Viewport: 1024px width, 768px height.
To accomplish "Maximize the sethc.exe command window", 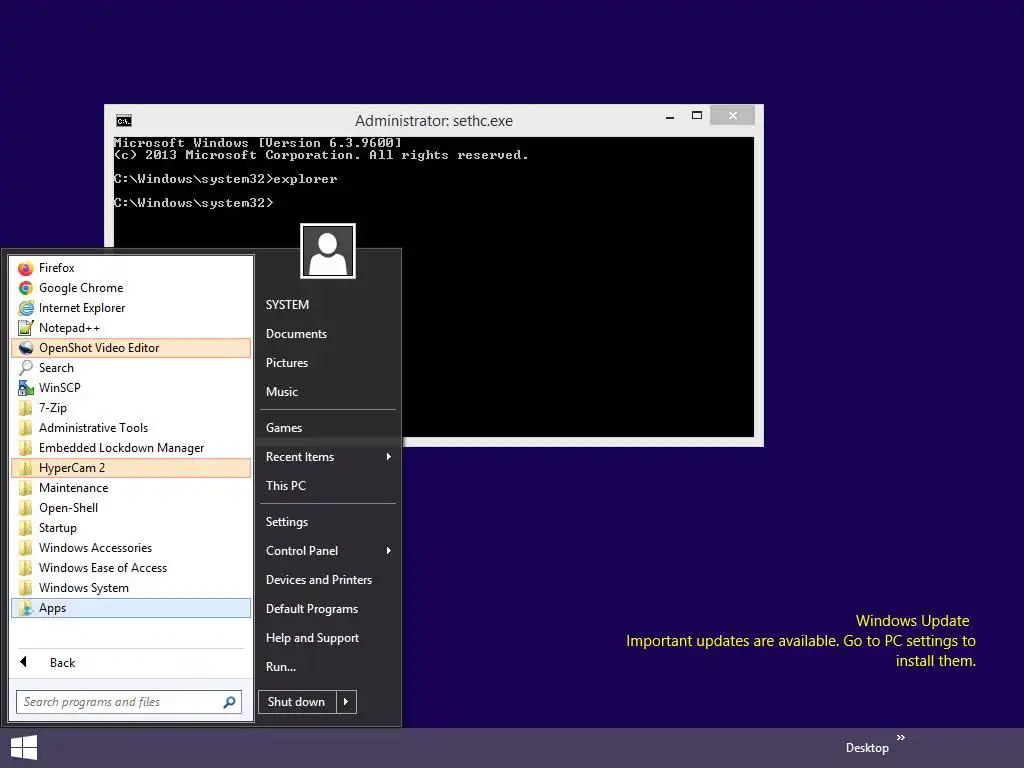I will click(697, 116).
